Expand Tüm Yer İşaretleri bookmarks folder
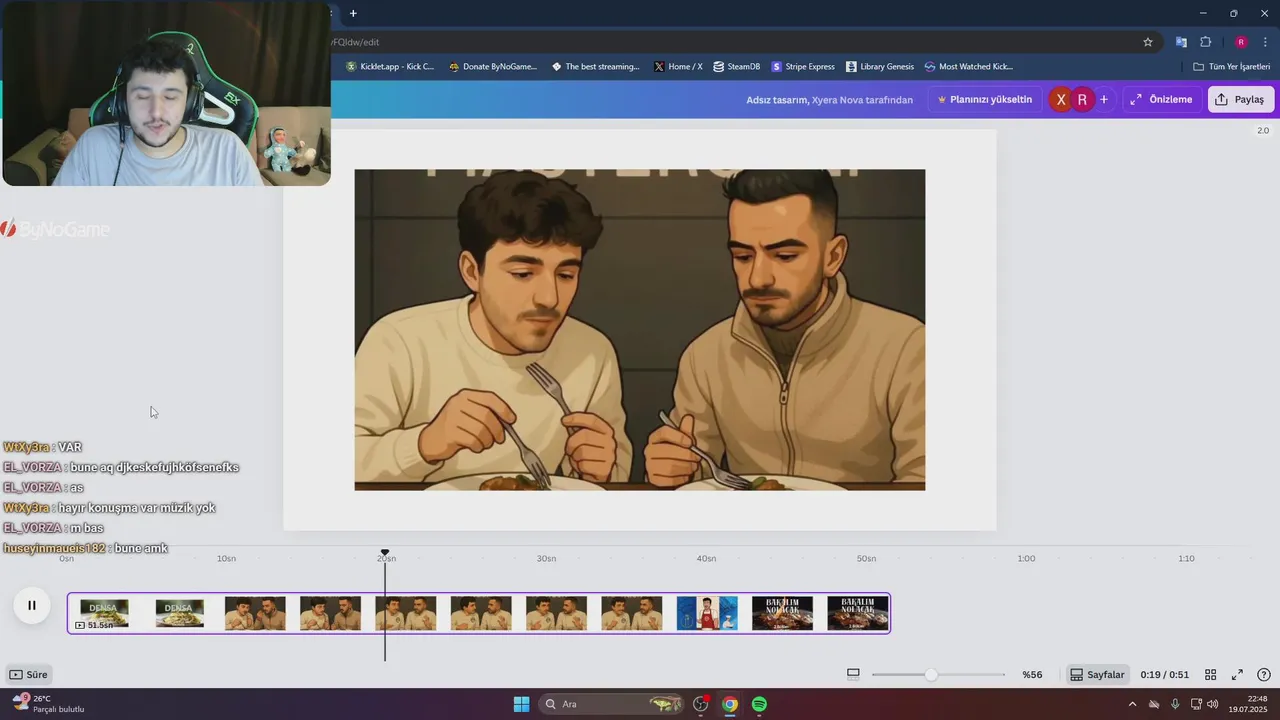Screen dimensions: 1280x720 pyautogui.click(x=1231, y=66)
